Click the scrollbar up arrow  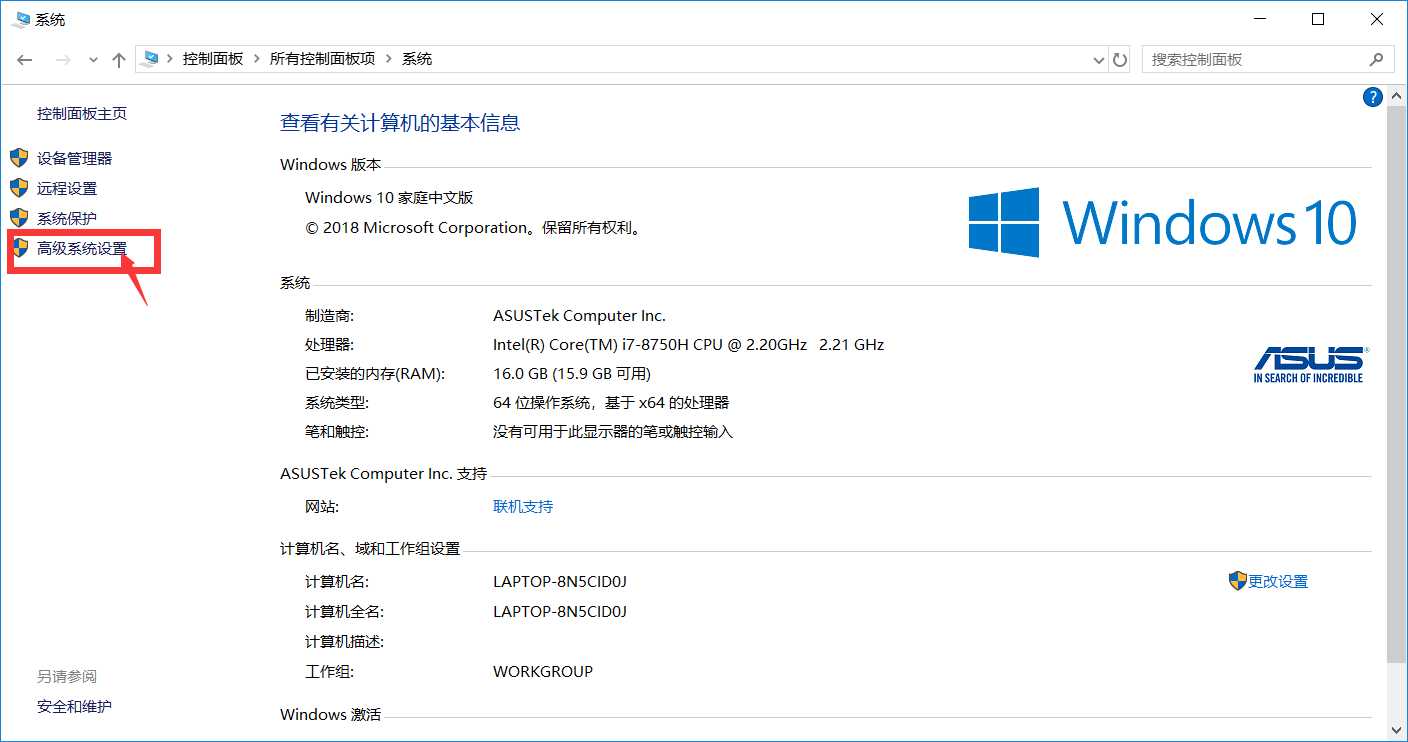1397,96
